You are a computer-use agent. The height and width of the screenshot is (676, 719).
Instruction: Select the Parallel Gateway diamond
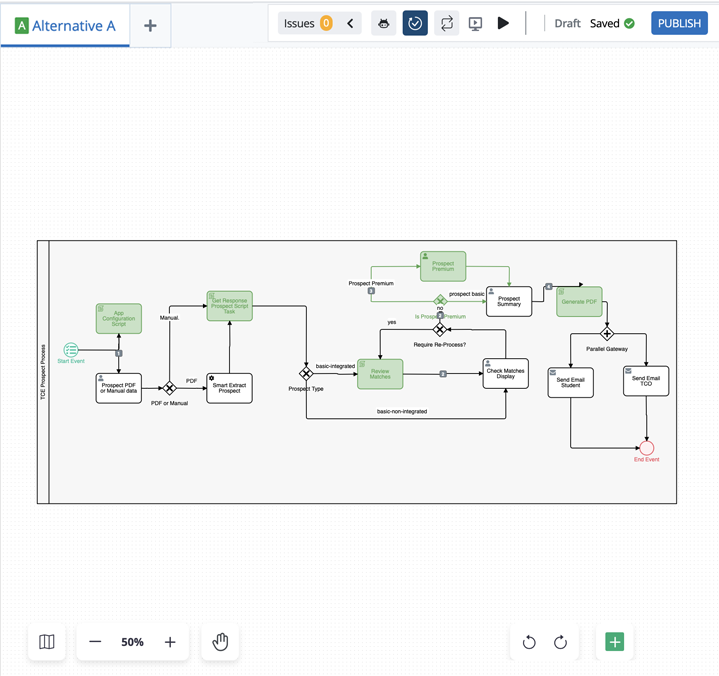pyautogui.click(x=607, y=333)
